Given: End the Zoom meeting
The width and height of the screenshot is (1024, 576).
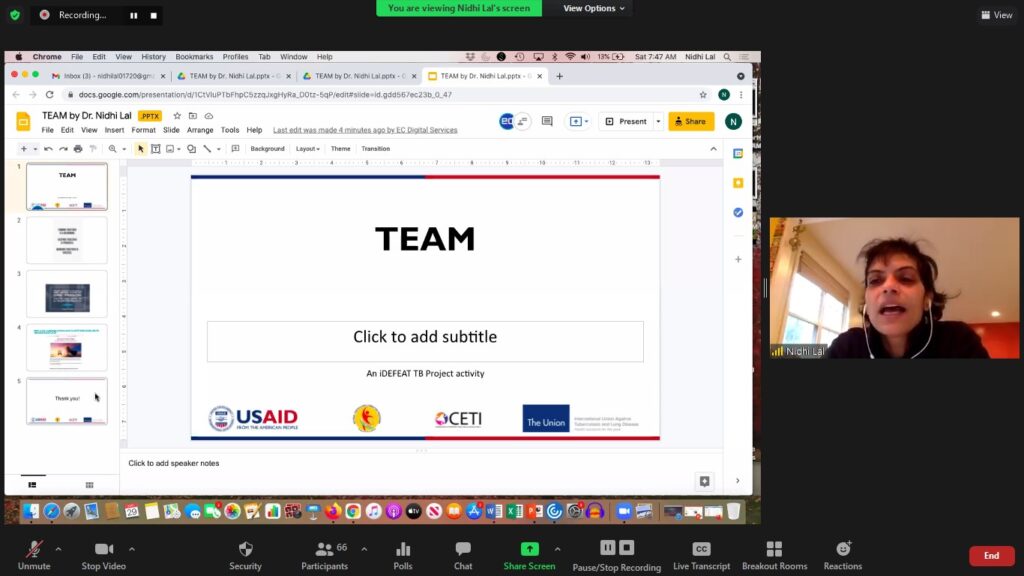Looking at the screenshot, I should [x=991, y=556].
